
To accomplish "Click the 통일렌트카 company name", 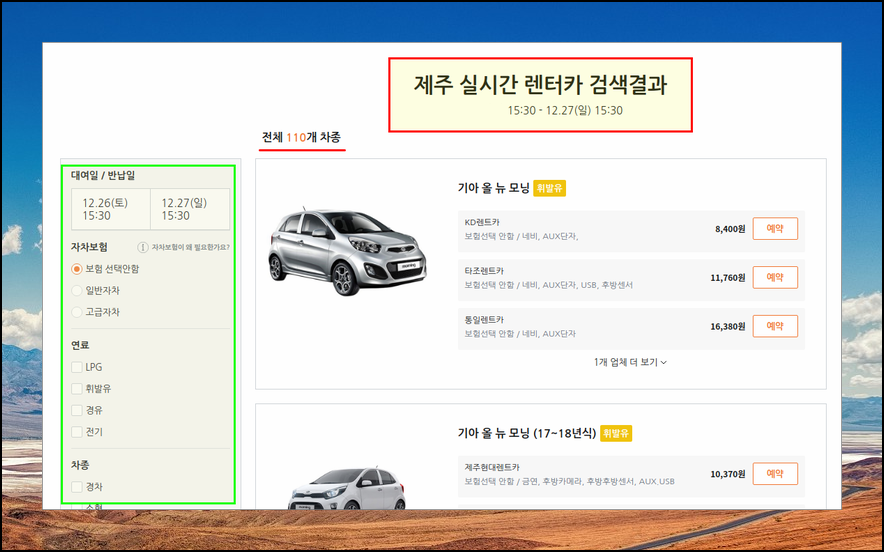I will coord(484,320).
